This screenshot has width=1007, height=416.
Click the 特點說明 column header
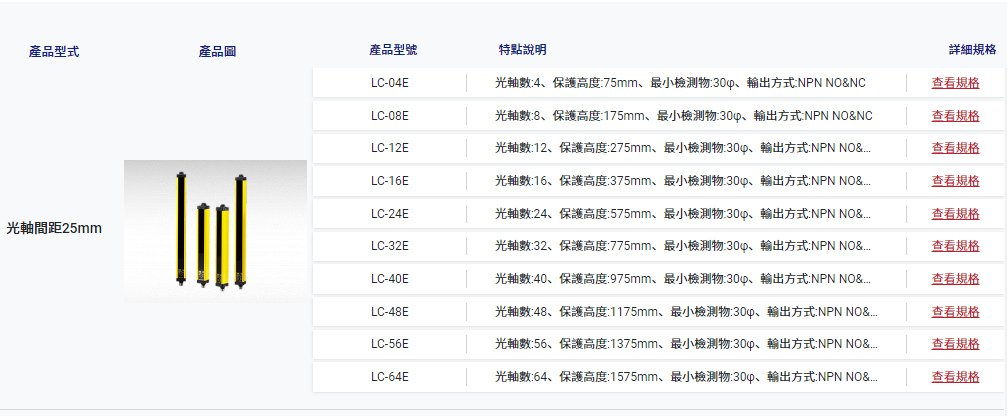pos(523,50)
